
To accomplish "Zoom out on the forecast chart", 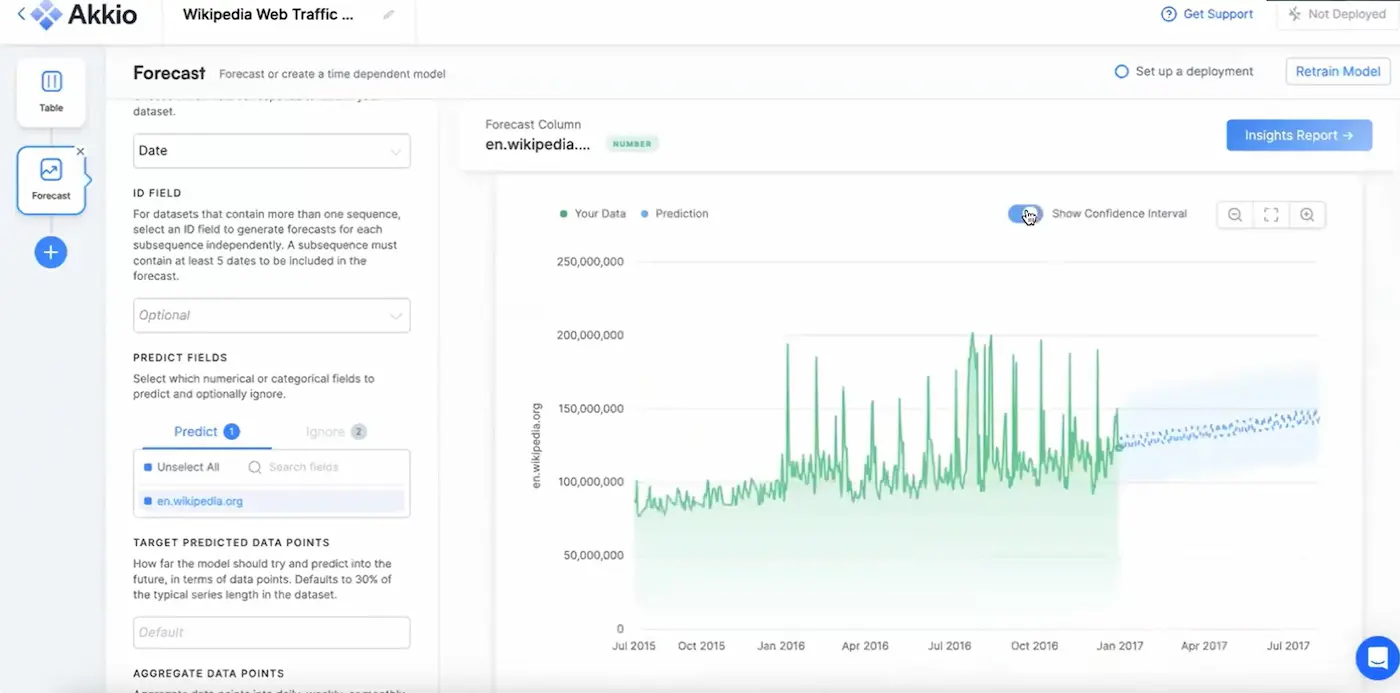I will point(1234,214).
